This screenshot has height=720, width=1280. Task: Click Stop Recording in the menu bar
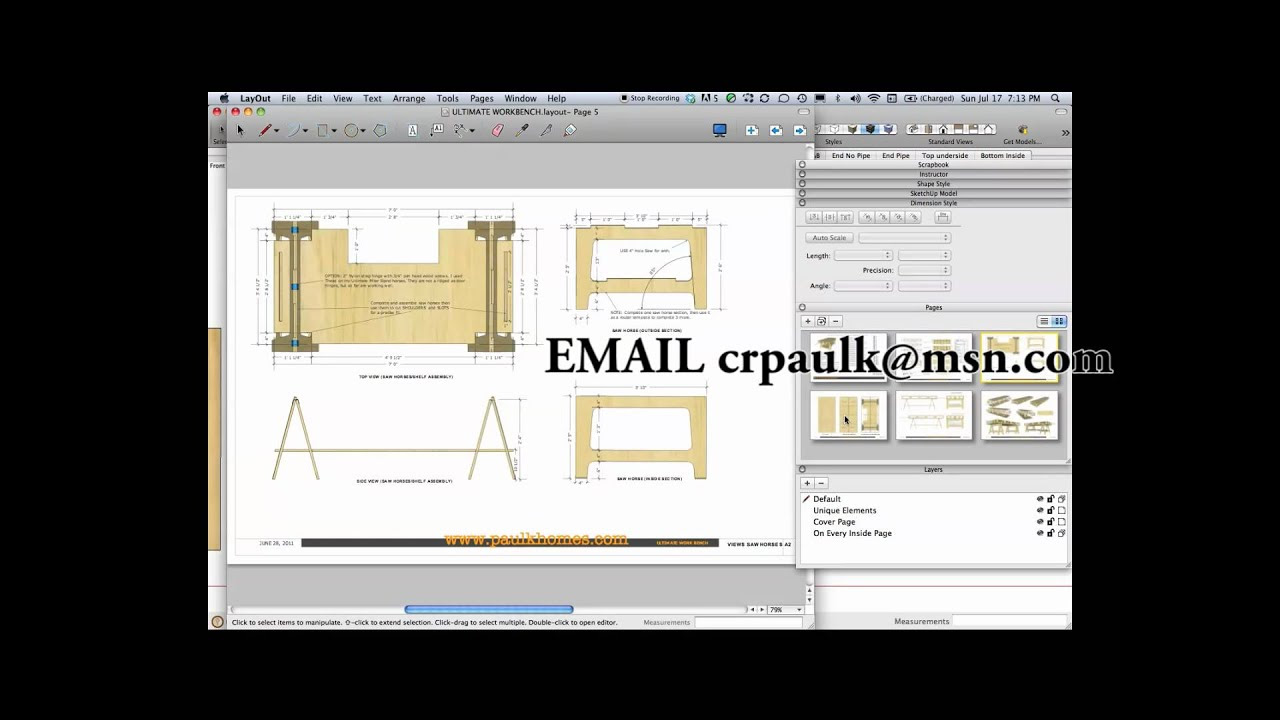pyautogui.click(x=650, y=98)
